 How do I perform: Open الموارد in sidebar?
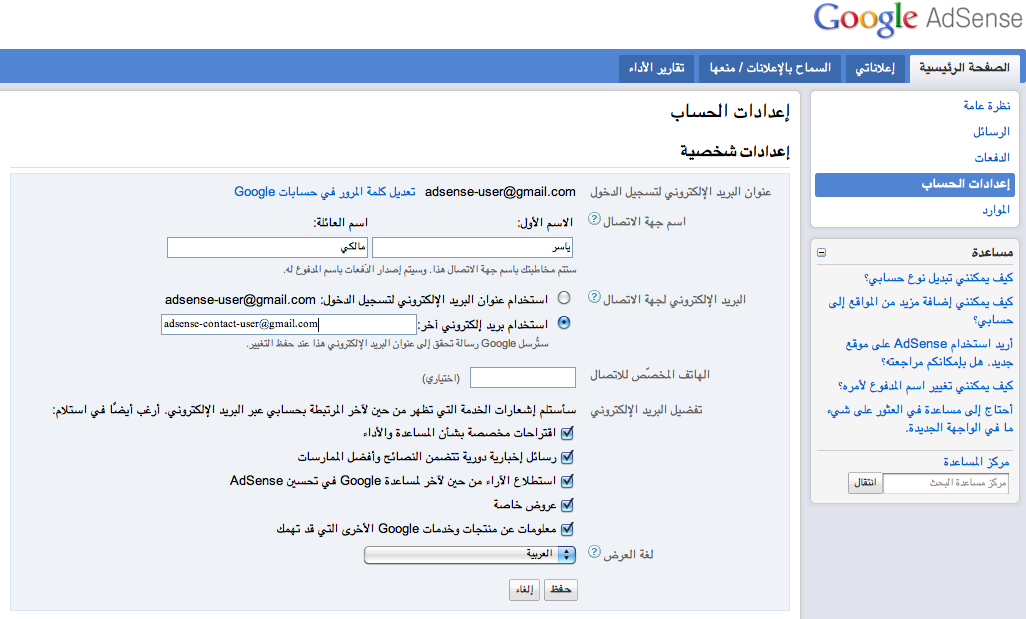995,210
